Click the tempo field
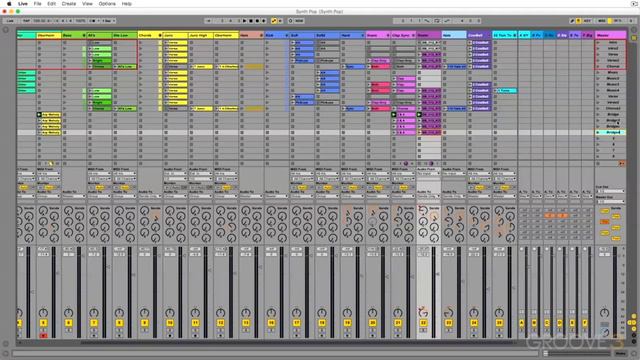Screen dimensions: 640x360 40,20
